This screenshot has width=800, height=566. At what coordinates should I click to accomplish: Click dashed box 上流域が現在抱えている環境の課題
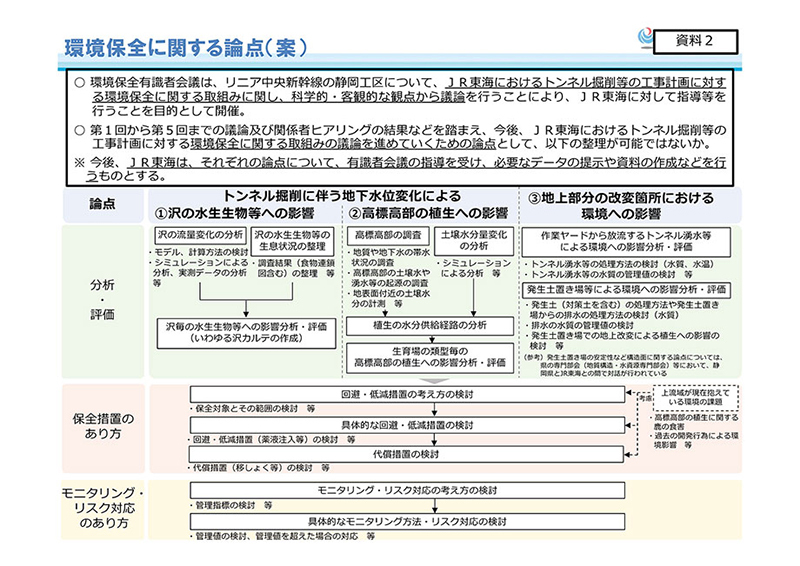(695, 398)
